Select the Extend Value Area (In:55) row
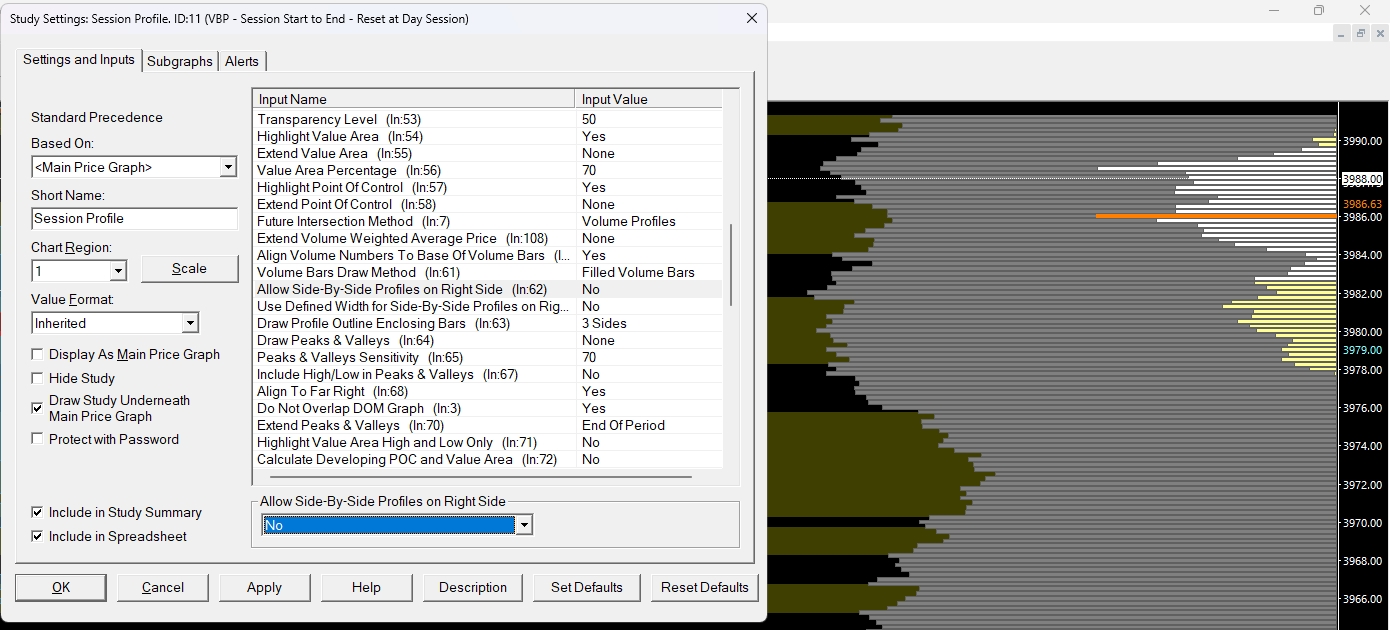1390x630 pixels. (488, 153)
